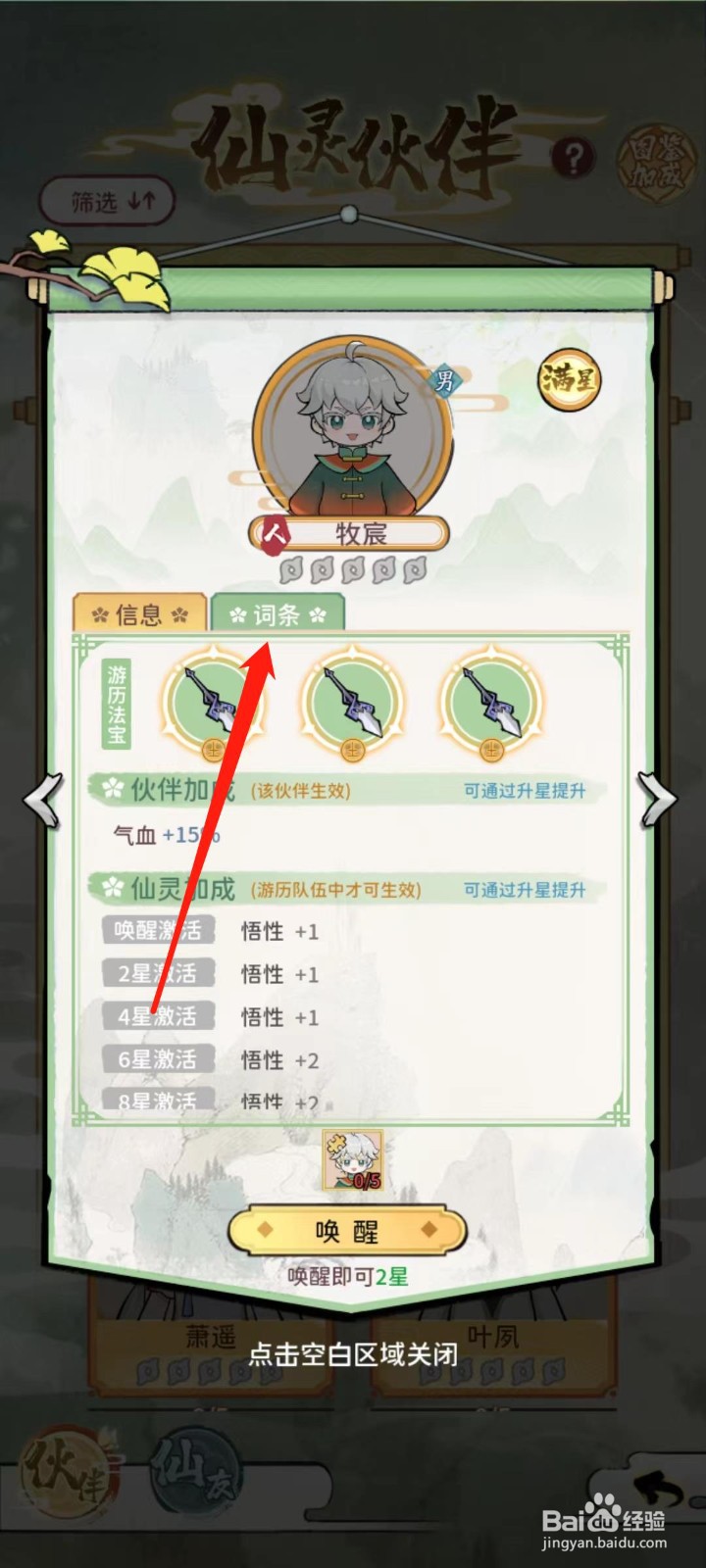Go to next companion with right arrow

(657, 799)
